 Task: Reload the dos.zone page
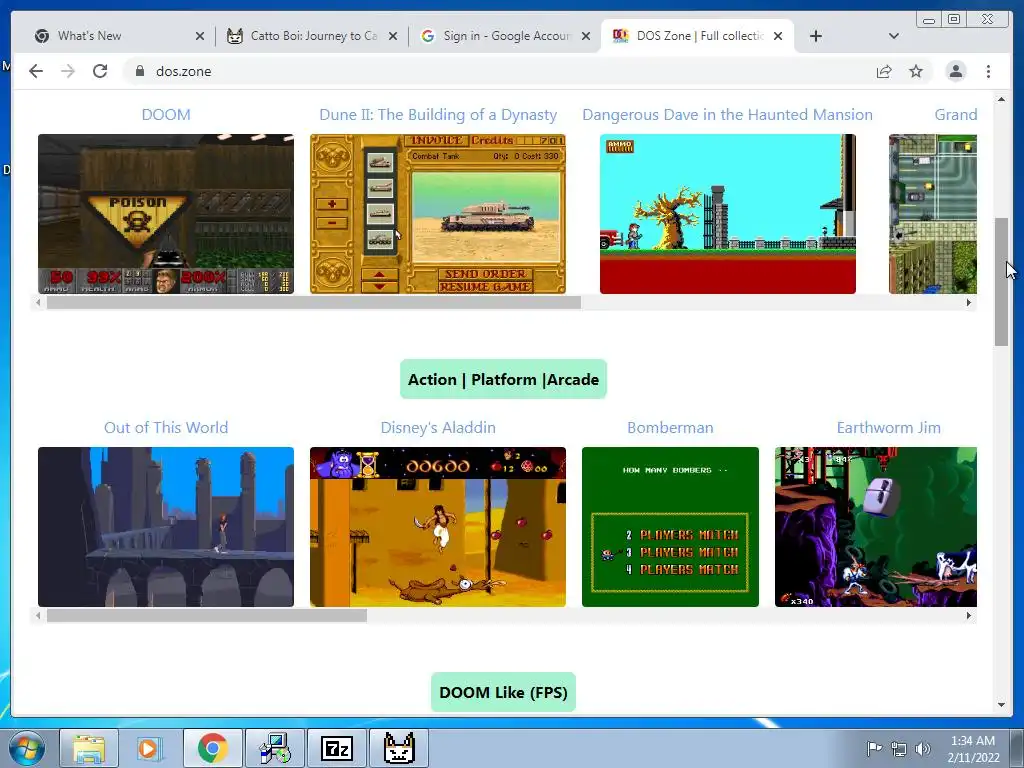100,71
